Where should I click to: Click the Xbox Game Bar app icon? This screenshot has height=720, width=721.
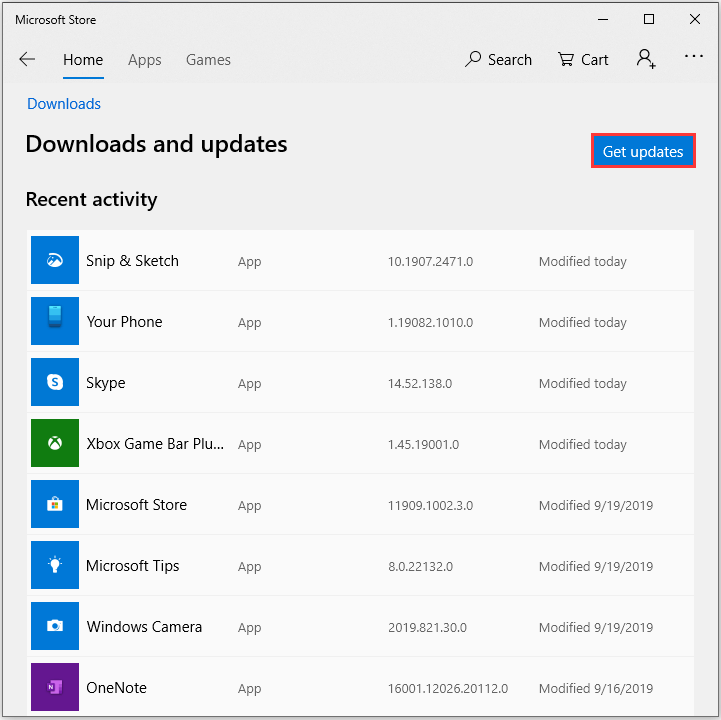[x=55, y=443]
